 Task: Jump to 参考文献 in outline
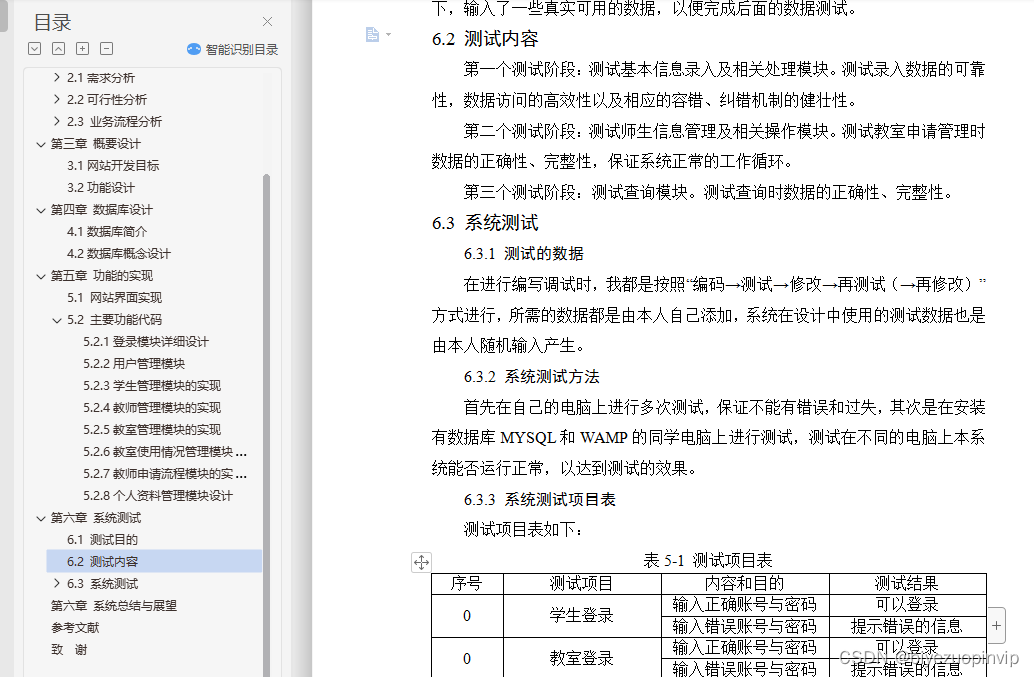[x=75, y=628]
